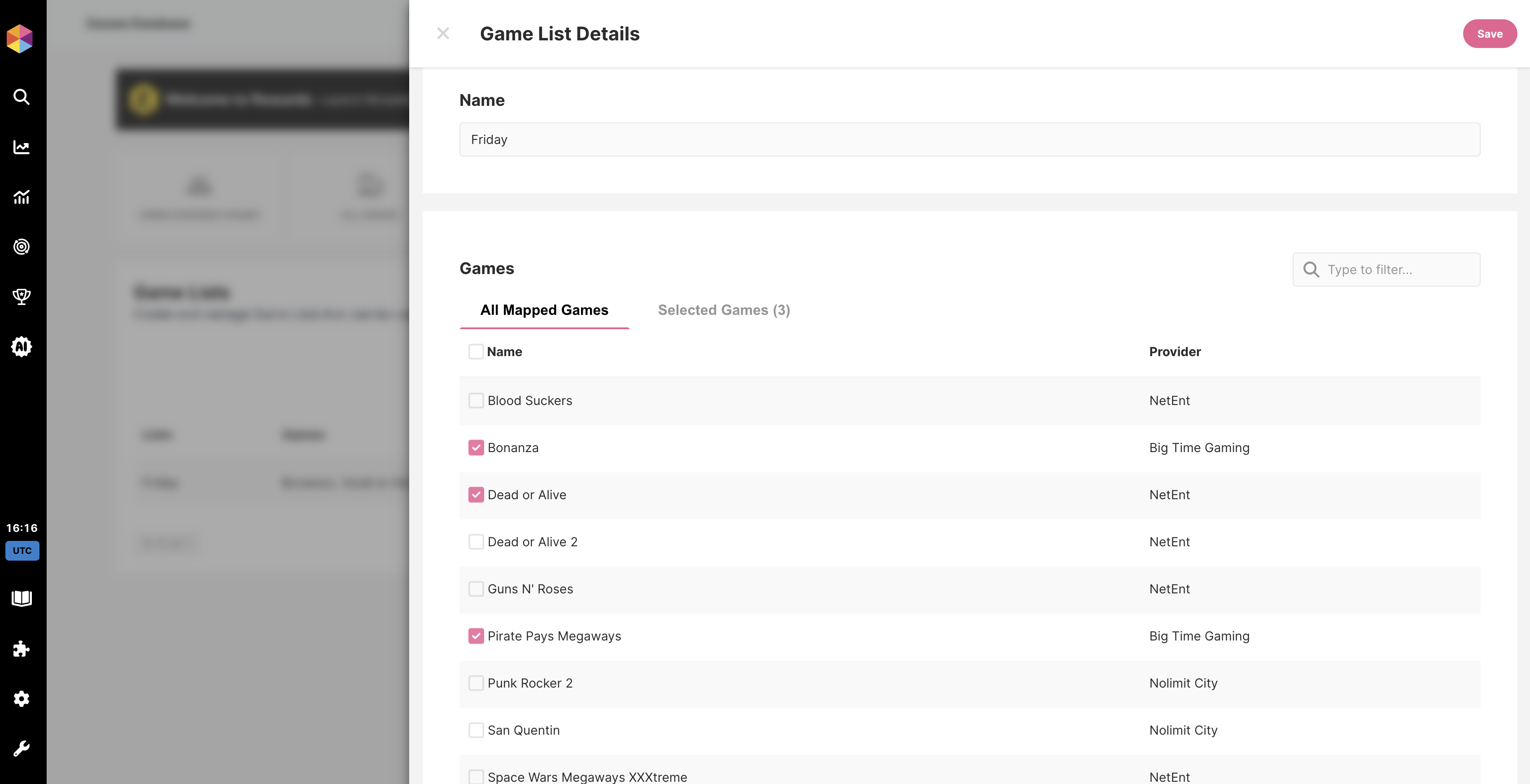Click the multicolor hexagon app logo
Image resolution: width=1530 pixels, height=784 pixels.
[20, 39]
